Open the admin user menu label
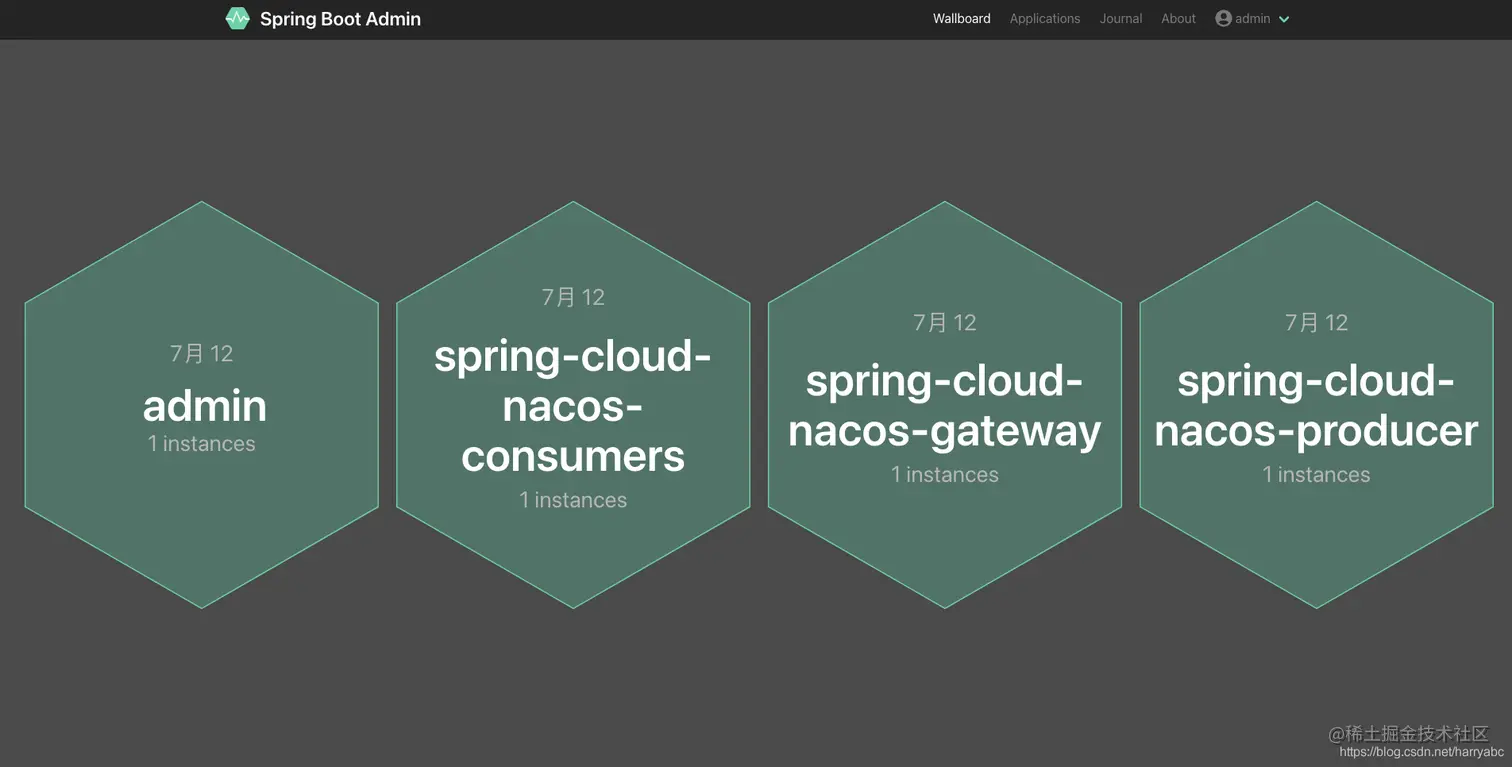 pyautogui.click(x=1252, y=18)
